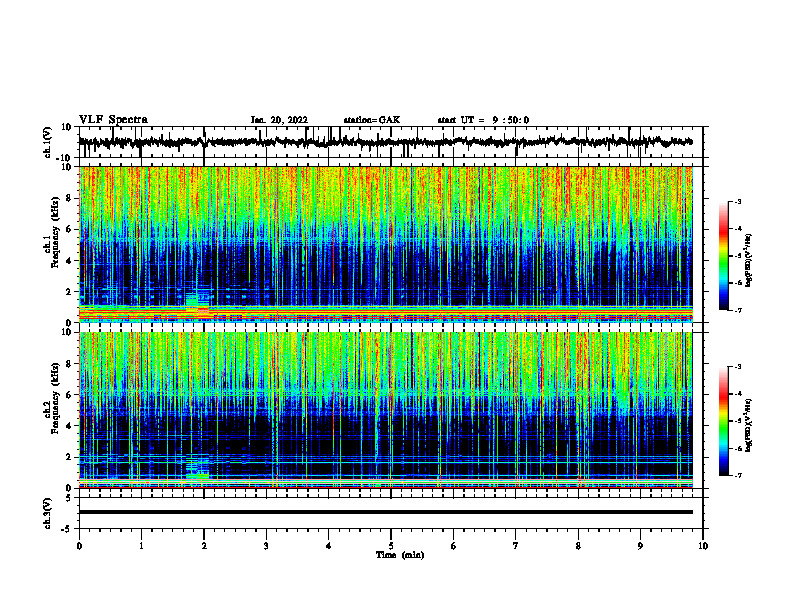Click the ch.1 spectrogram panel
This screenshot has width=792, height=612.
tap(385, 244)
